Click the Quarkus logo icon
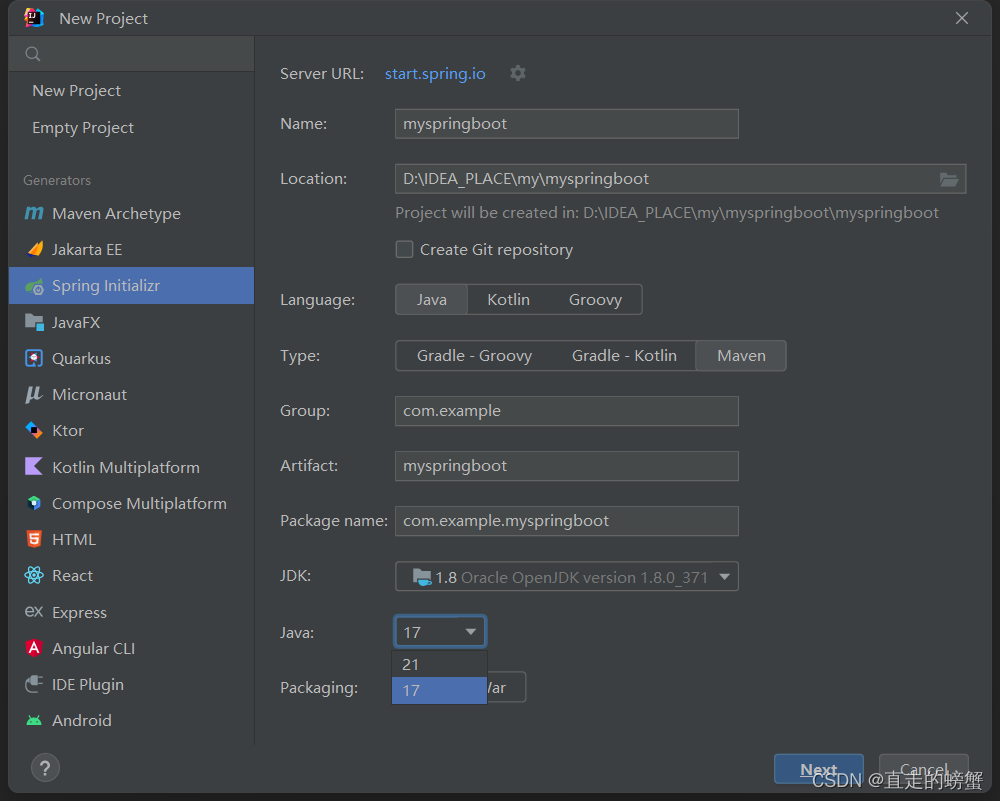This screenshot has height=801, width=1000. coord(34,358)
